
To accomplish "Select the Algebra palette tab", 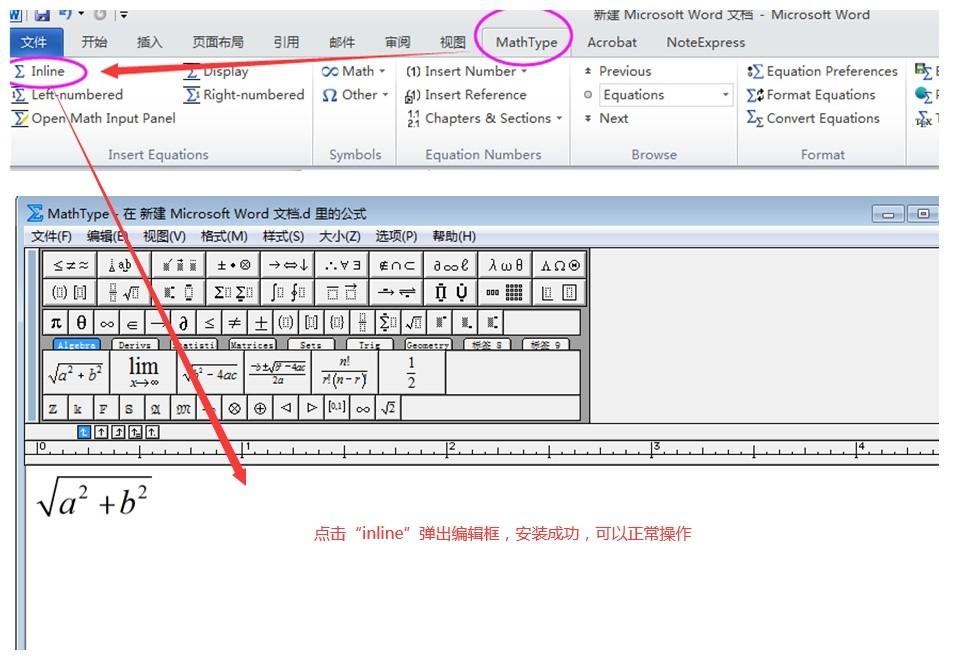I will click(x=77, y=344).
